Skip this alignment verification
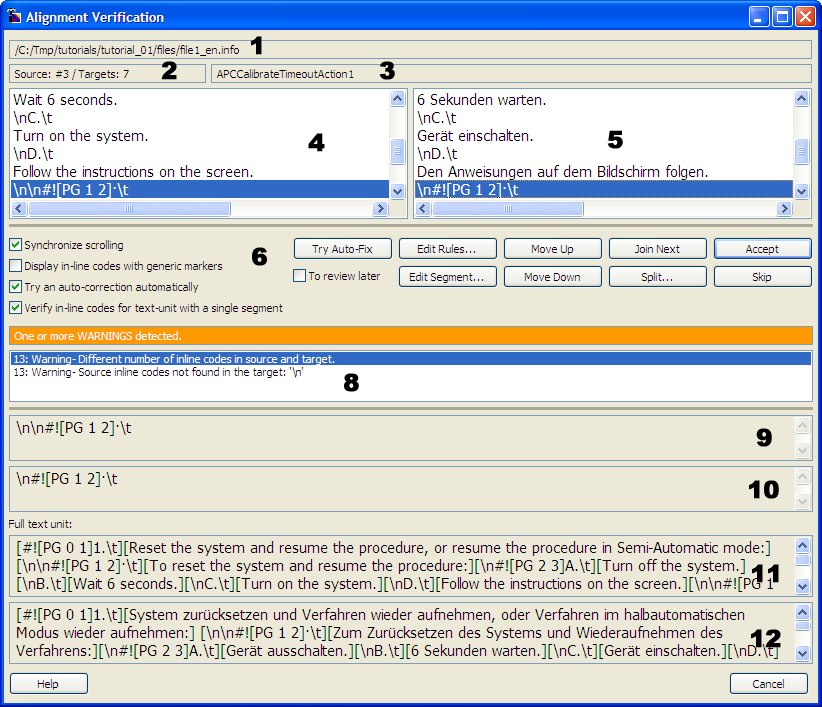This screenshot has width=822, height=707. tap(761, 276)
